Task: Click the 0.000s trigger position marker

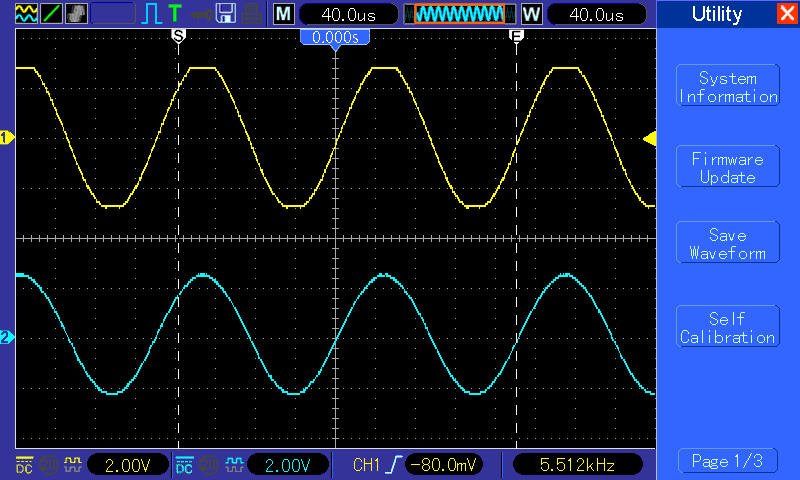Action: [335, 38]
